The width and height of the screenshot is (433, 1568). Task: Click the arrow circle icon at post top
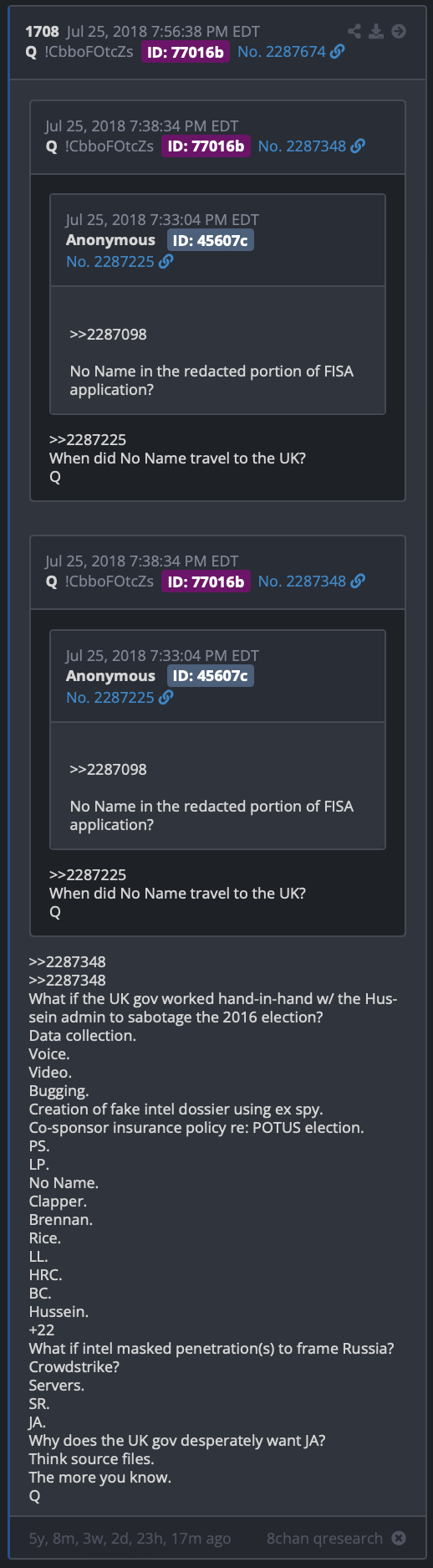(x=399, y=31)
